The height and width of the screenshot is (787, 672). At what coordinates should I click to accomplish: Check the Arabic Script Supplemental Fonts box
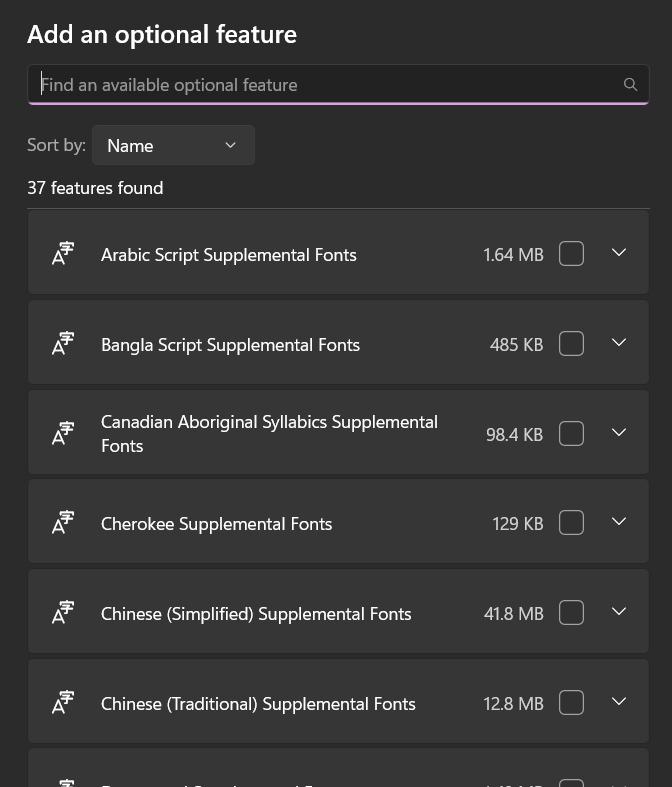pyautogui.click(x=571, y=254)
